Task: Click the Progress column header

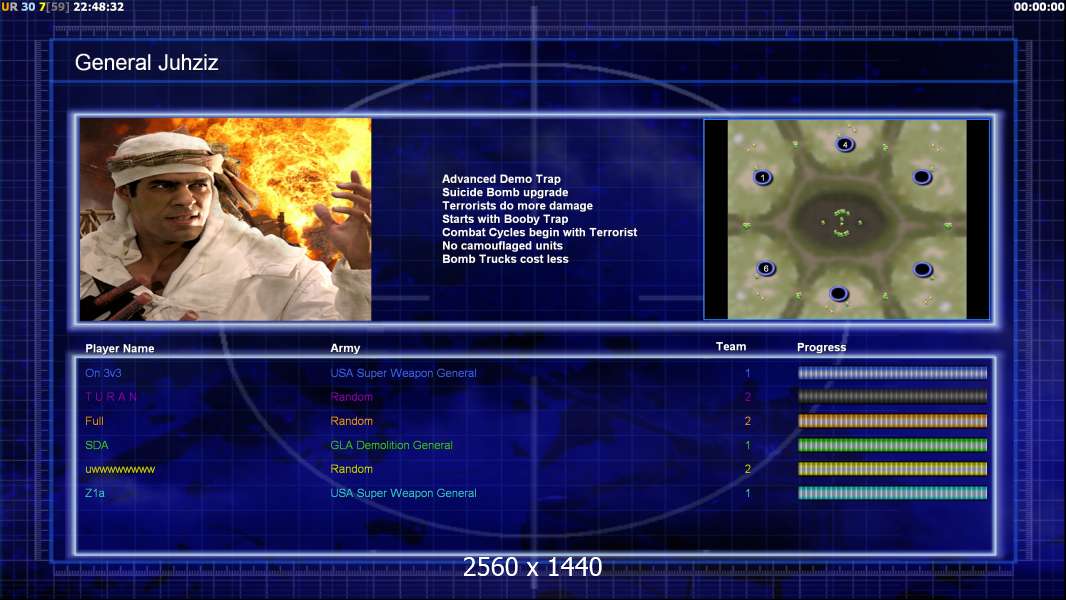Action: [x=821, y=347]
